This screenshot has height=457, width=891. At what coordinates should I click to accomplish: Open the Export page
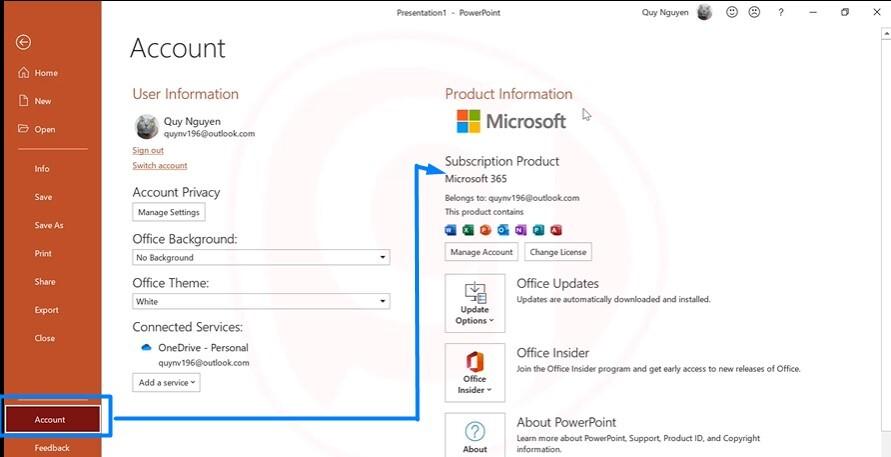(47, 310)
